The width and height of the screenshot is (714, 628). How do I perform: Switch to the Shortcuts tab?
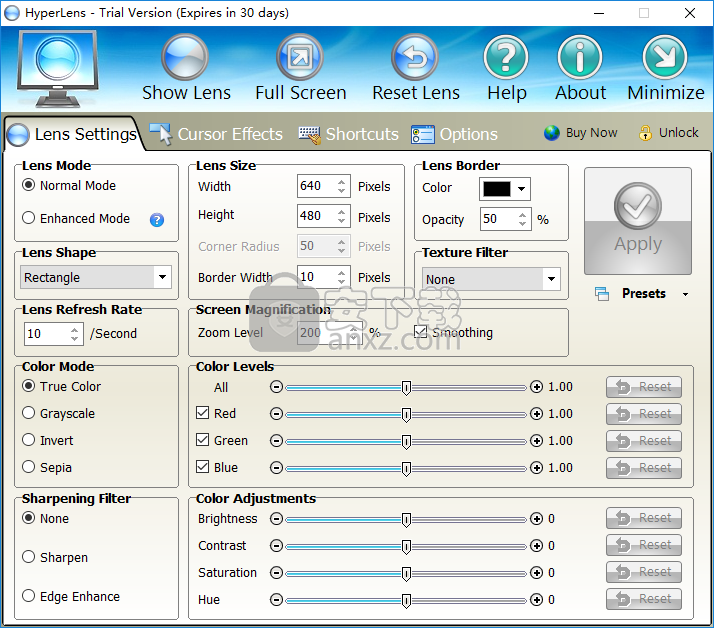[348, 134]
